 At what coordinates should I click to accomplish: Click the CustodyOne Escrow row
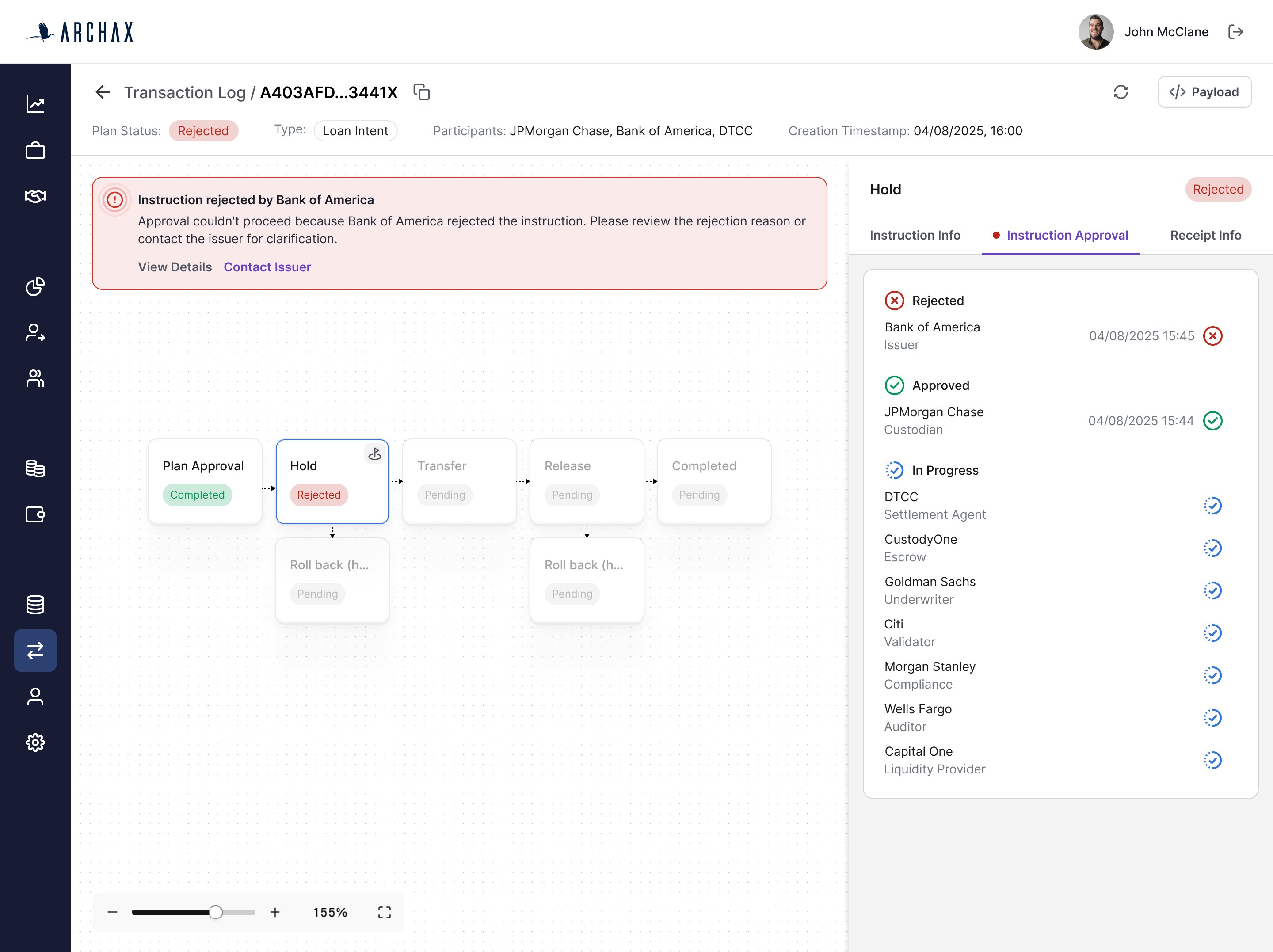pyautogui.click(x=1052, y=548)
